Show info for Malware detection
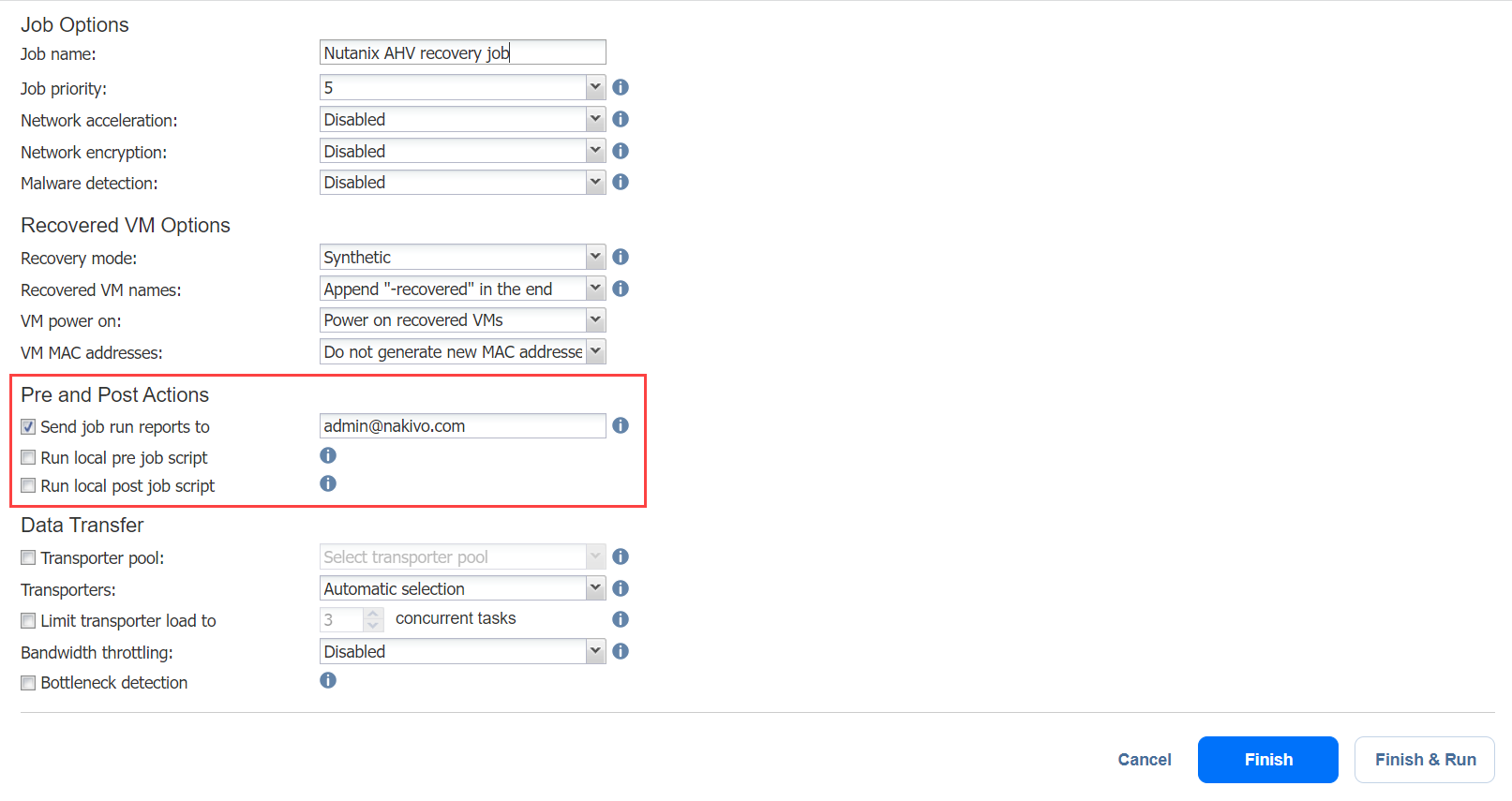 [x=621, y=182]
